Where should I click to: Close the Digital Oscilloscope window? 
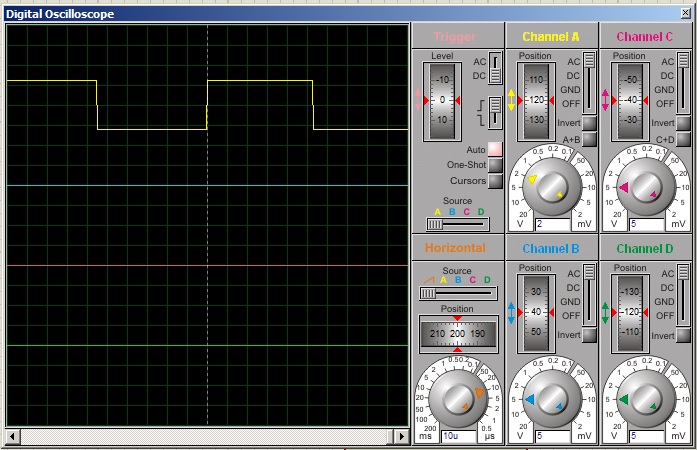click(x=685, y=13)
